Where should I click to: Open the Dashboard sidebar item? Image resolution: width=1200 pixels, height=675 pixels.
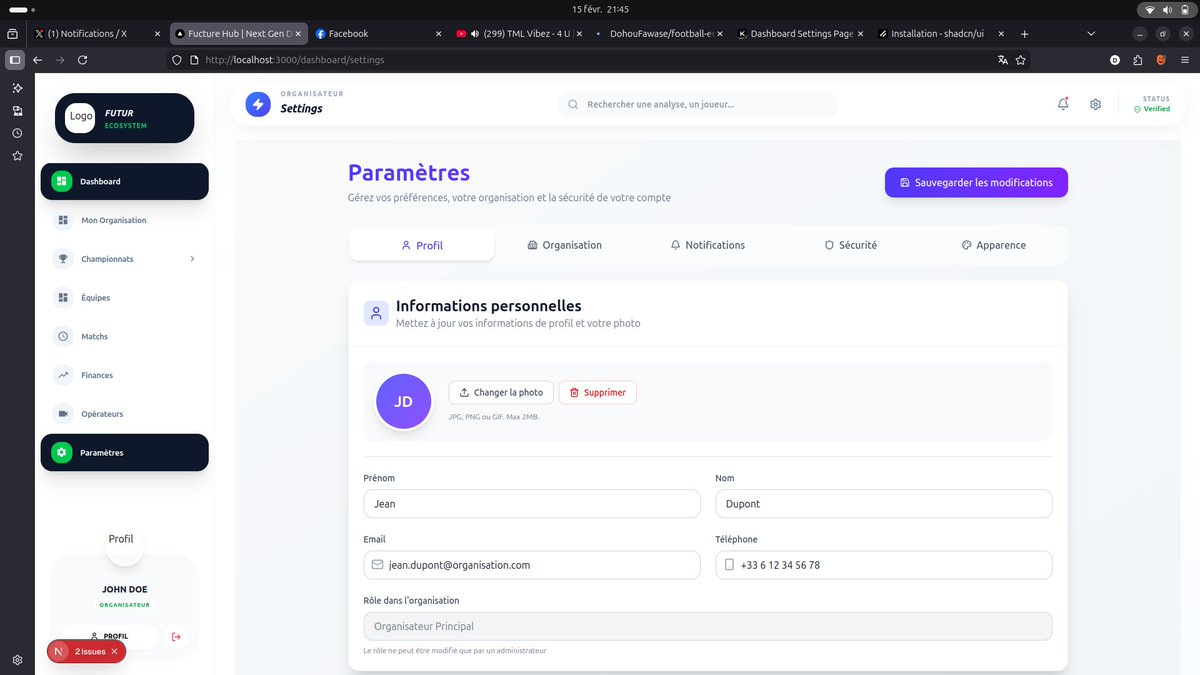(x=124, y=181)
